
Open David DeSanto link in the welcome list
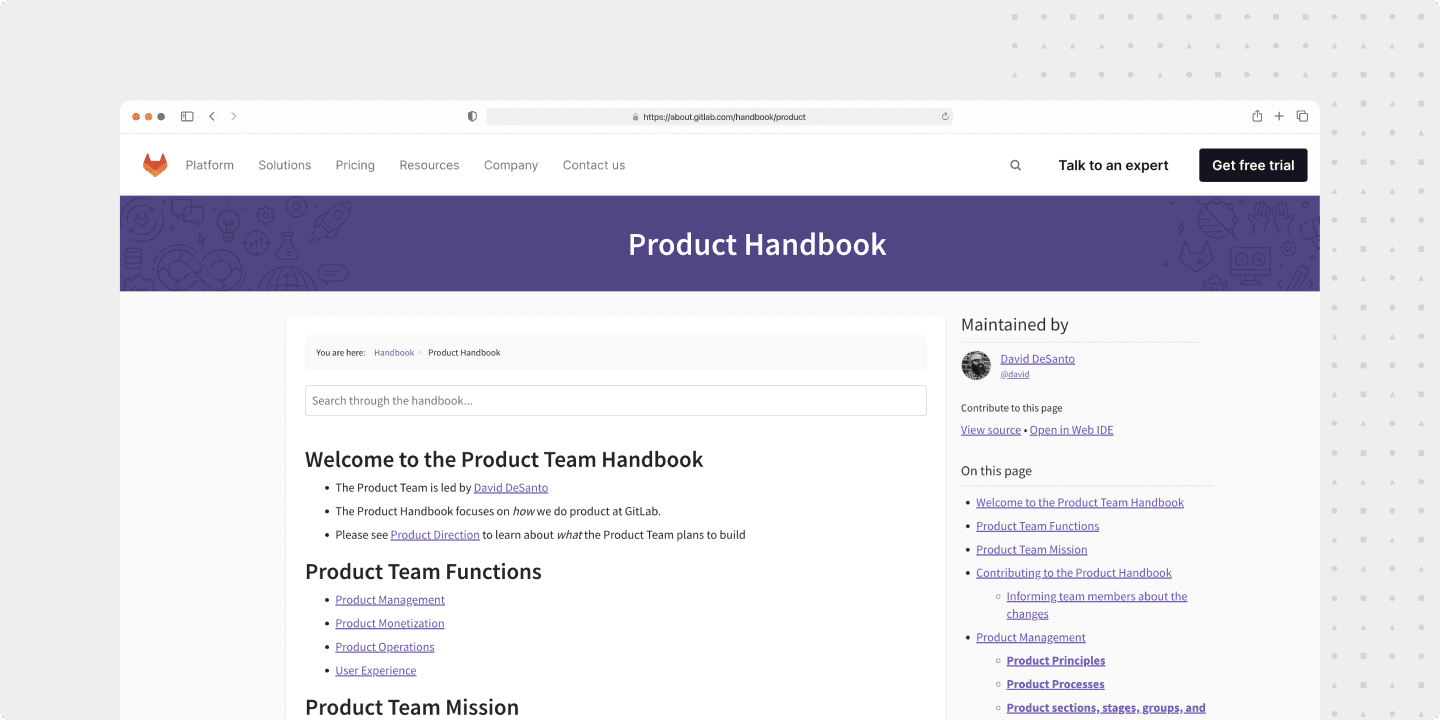511,488
